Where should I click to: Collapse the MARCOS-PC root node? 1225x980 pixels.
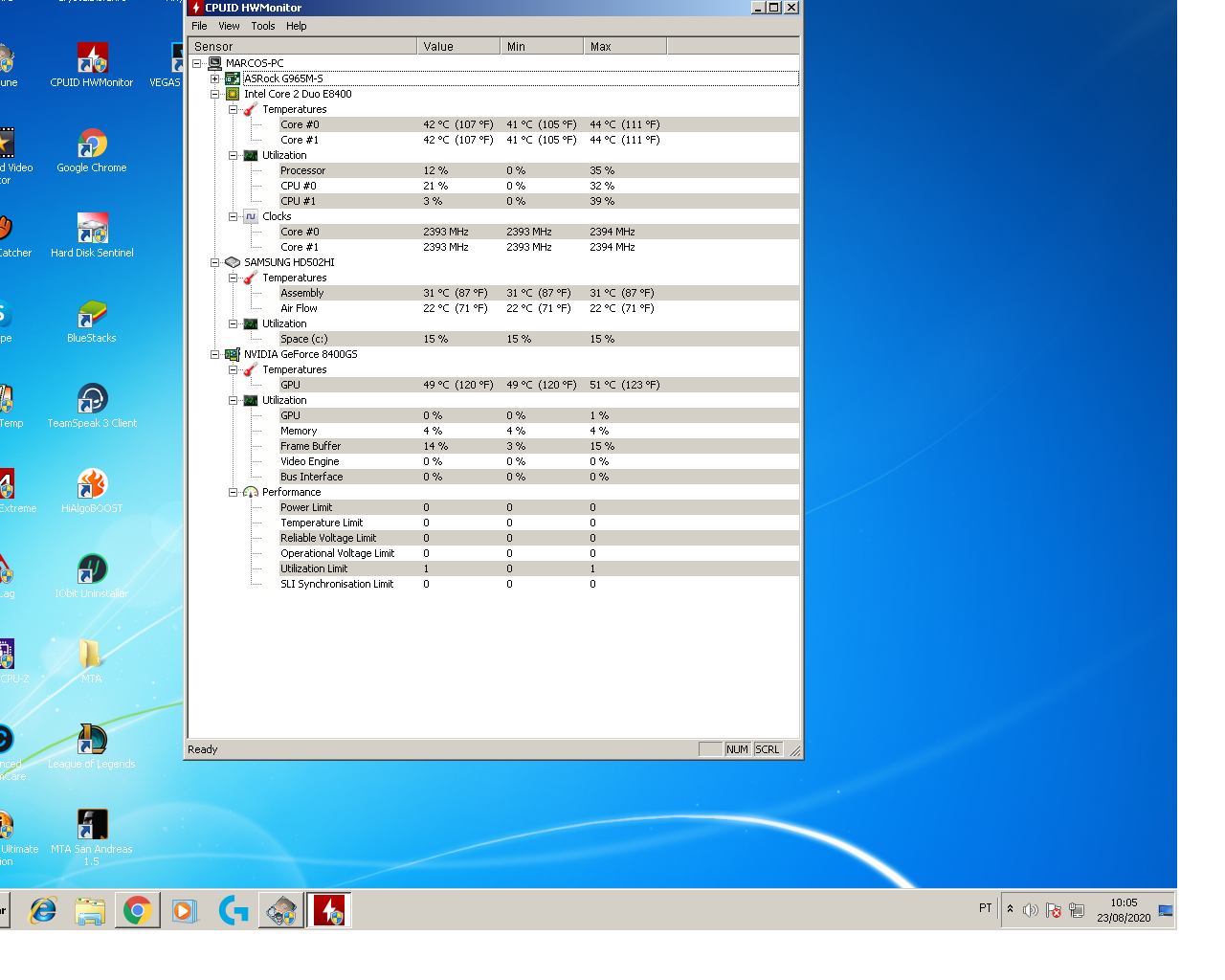[197, 63]
